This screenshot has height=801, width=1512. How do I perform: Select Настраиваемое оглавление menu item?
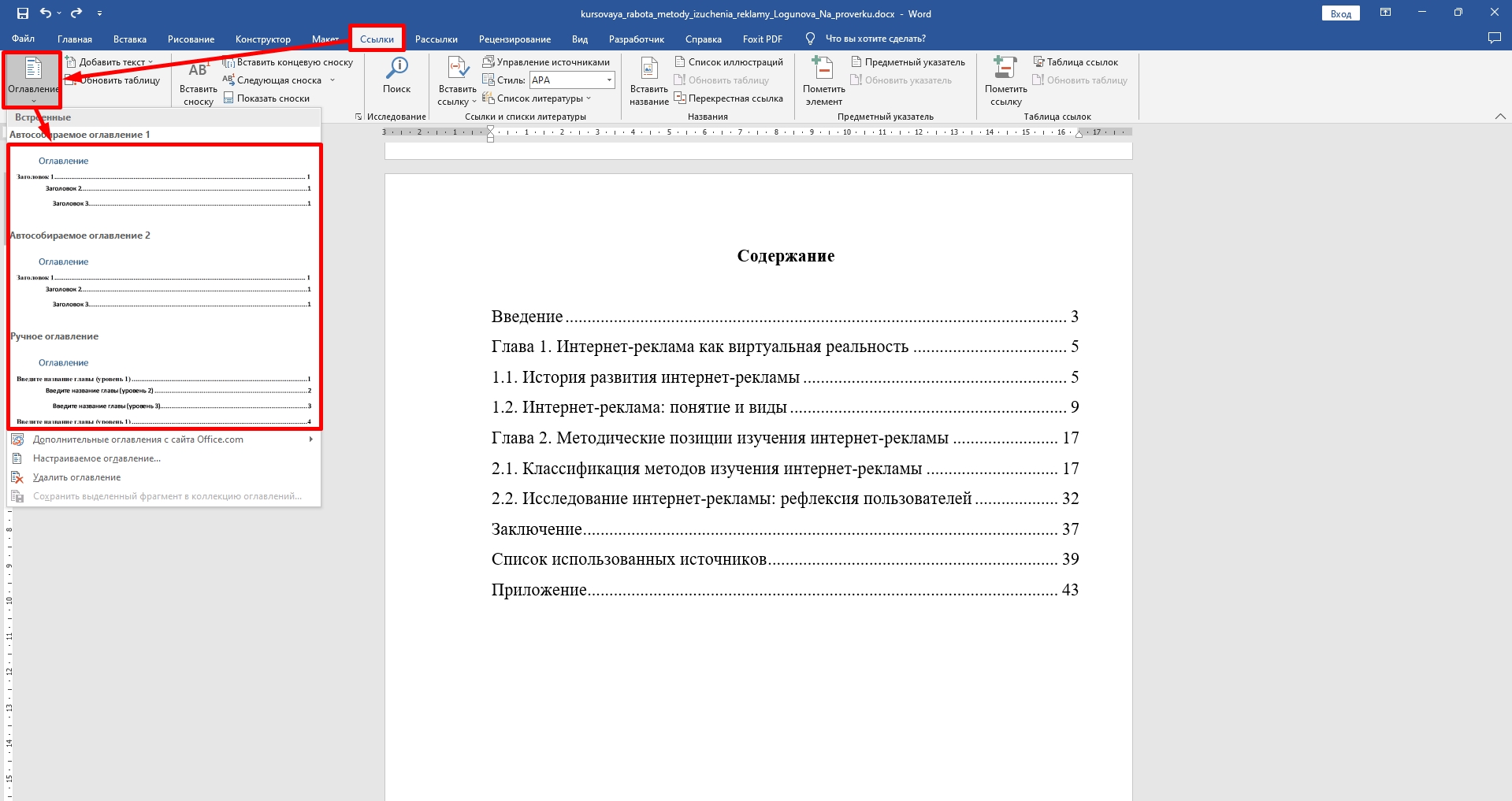click(x=165, y=458)
